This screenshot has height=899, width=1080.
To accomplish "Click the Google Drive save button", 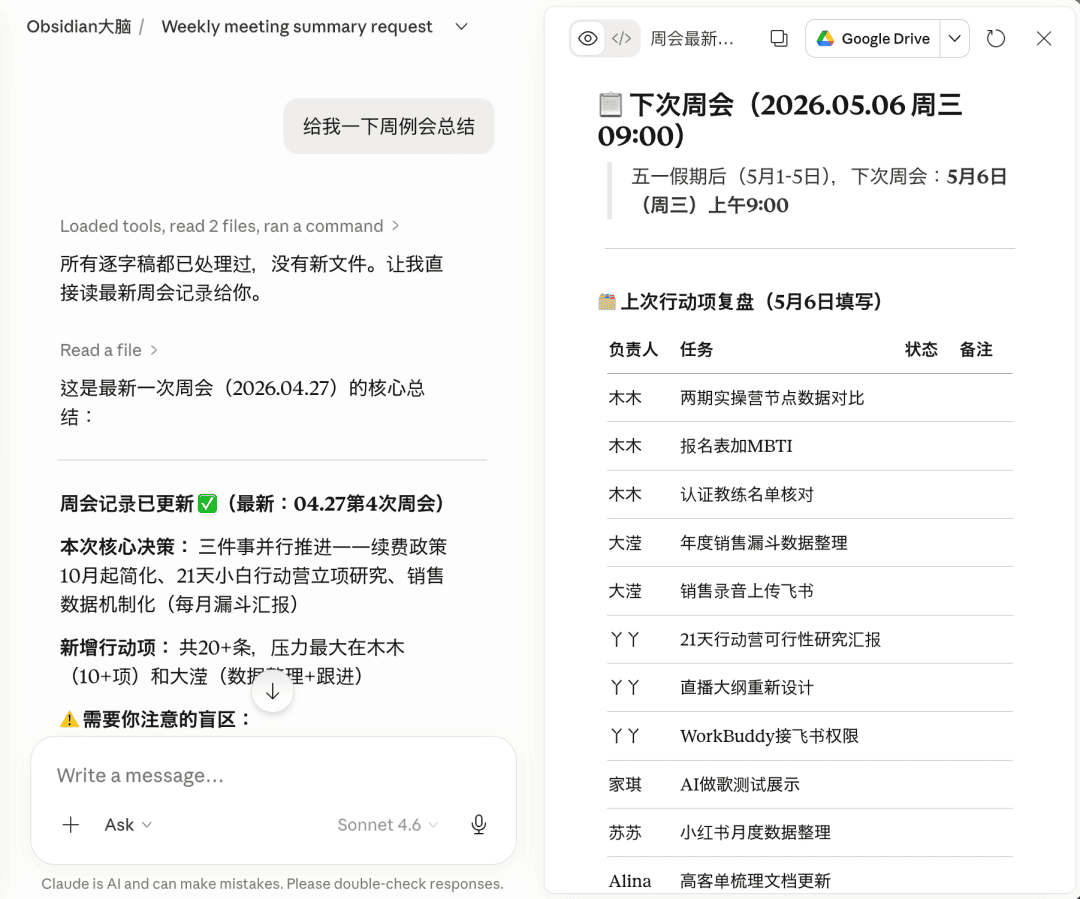I will (x=873, y=39).
